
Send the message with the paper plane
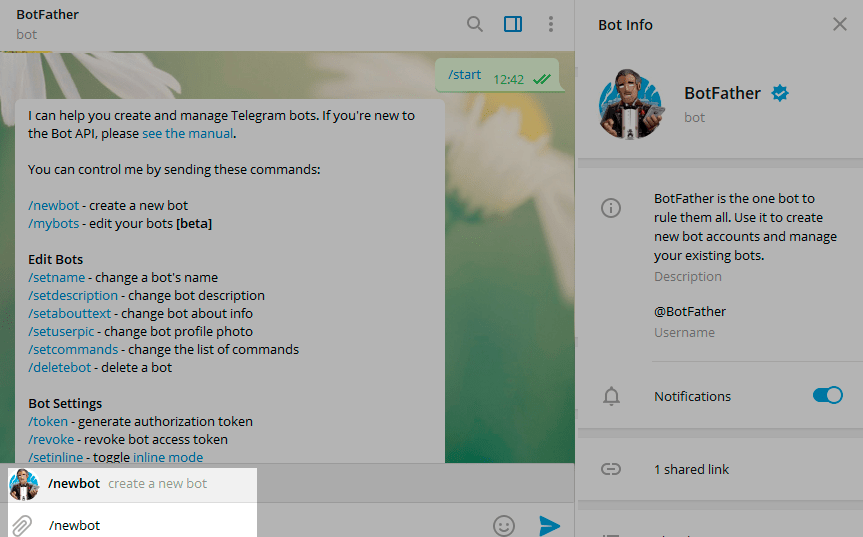coord(549,526)
